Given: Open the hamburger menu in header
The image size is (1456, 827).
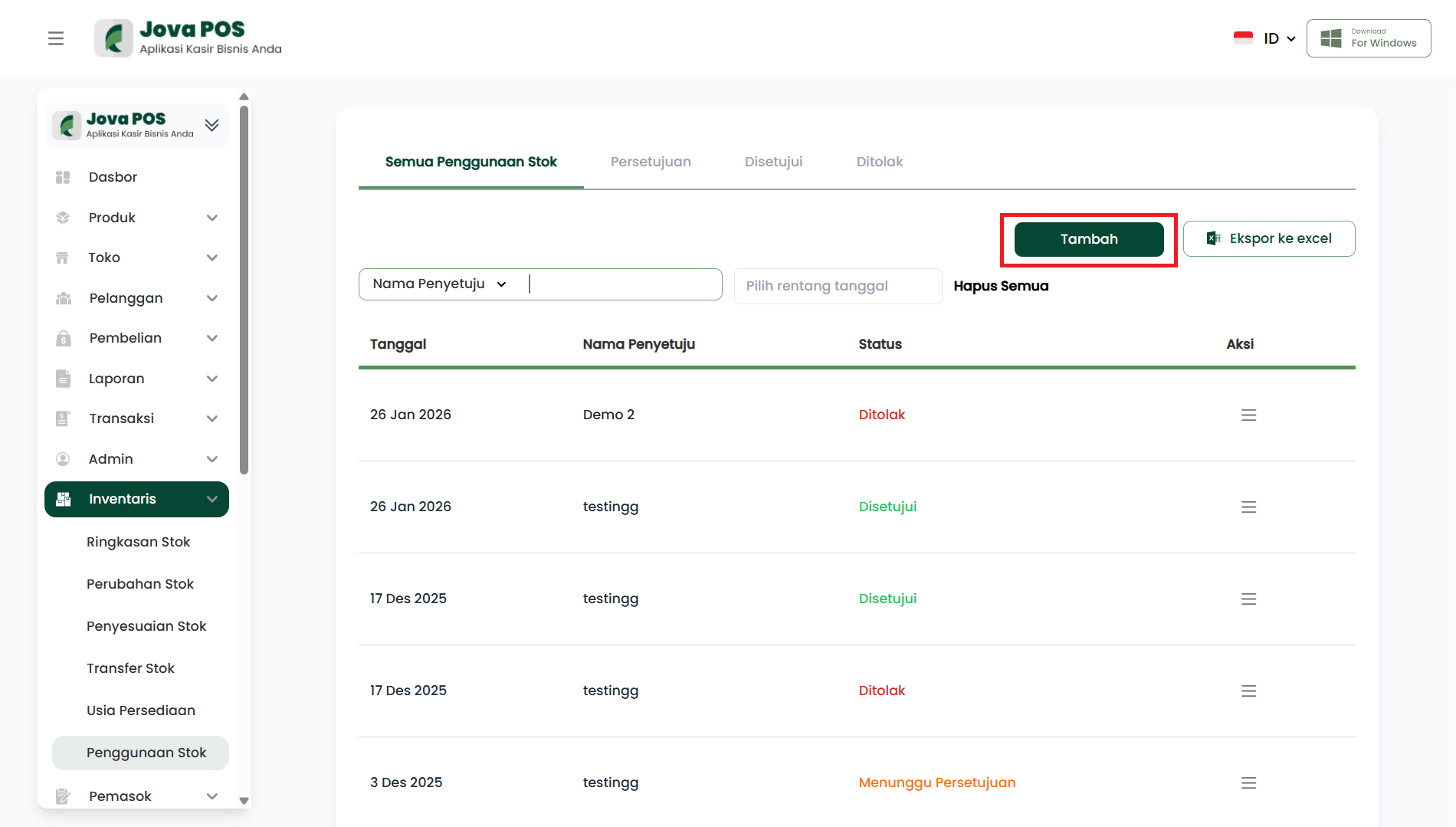Looking at the screenshot, I should click(x=56, y=38).
